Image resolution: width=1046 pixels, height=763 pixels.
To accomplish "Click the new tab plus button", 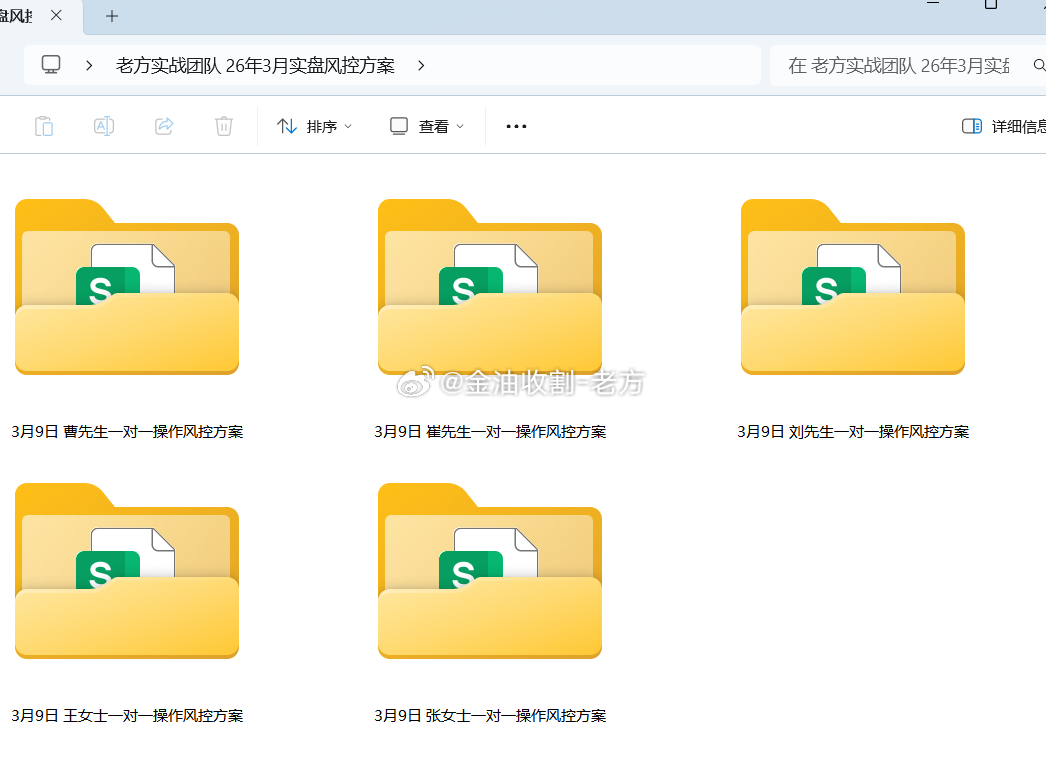I will point(111,16).
